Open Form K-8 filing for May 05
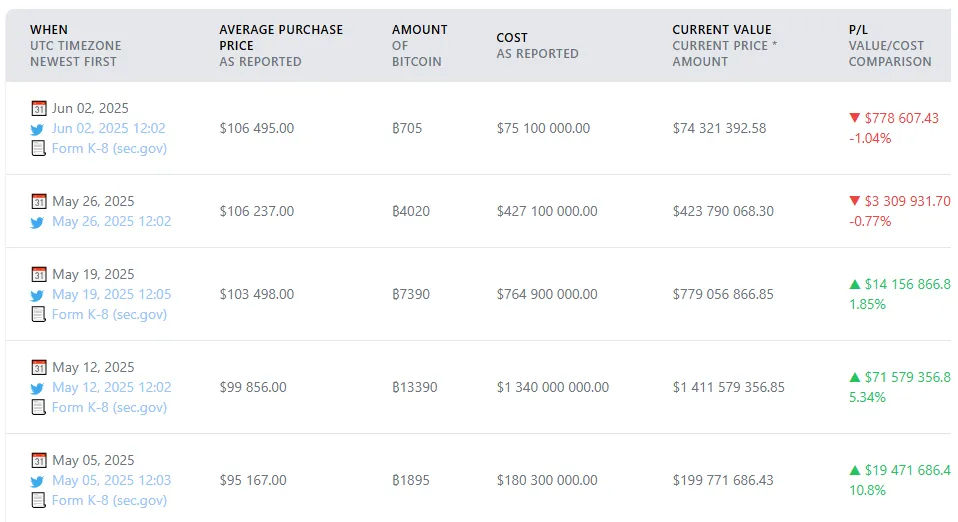The image size is (958, 522). [109, 500]
